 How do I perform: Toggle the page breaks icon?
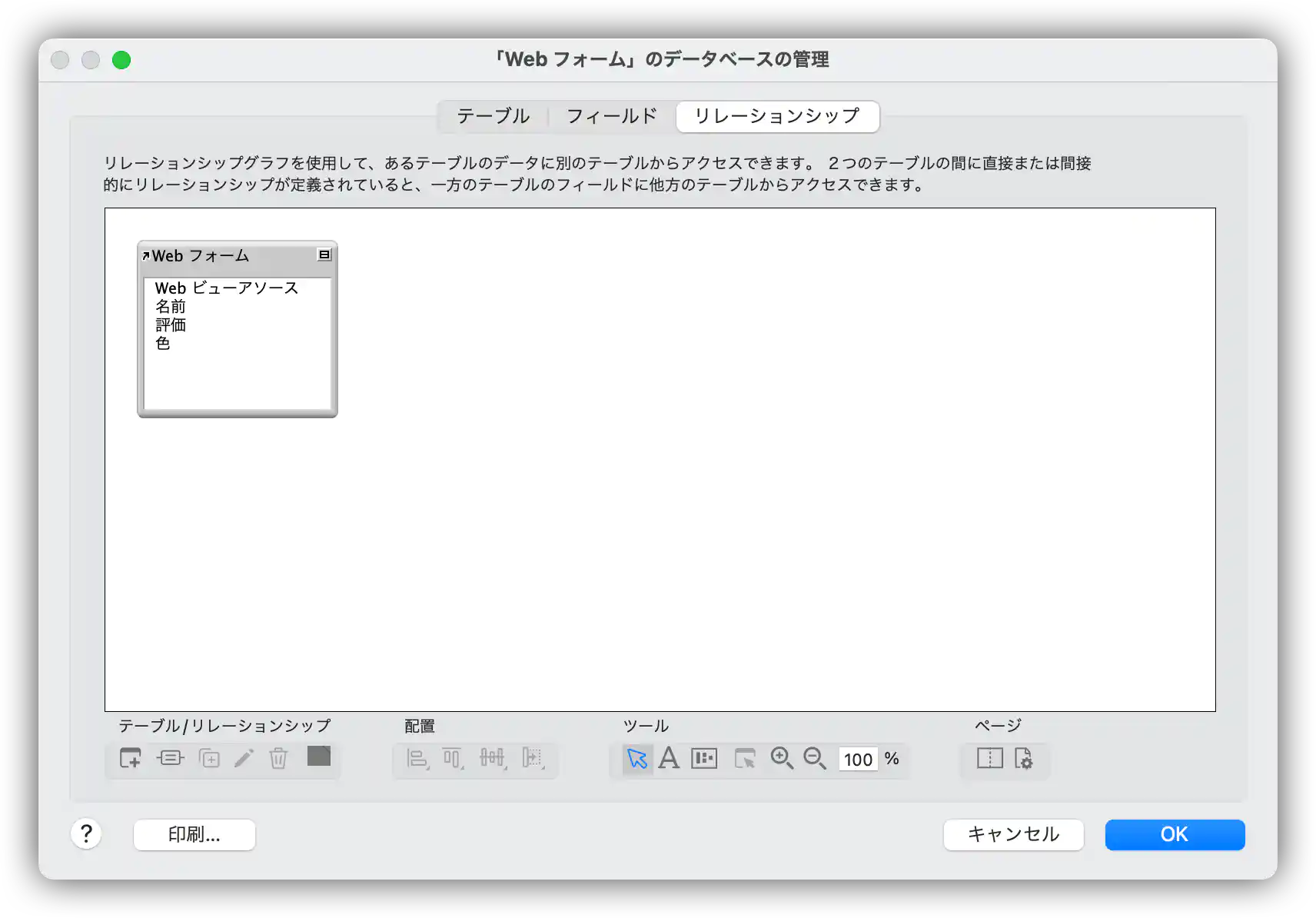[990, 758]
